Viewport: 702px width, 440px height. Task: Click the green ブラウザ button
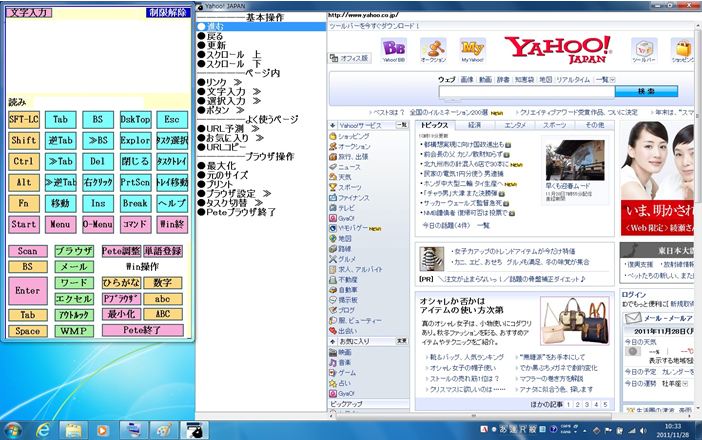pyautogui.click(x=74, y=251)
